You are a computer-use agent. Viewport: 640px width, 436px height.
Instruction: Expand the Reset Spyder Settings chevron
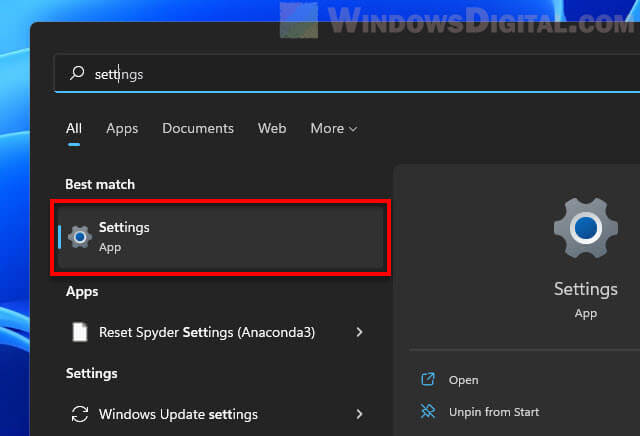tap(359, 332)
